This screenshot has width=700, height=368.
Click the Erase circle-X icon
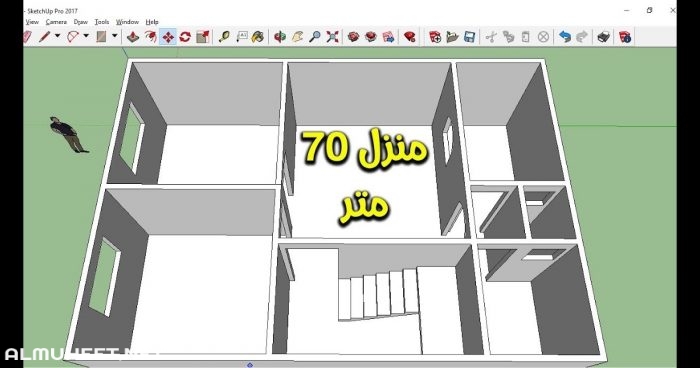[x=543, y=37]
